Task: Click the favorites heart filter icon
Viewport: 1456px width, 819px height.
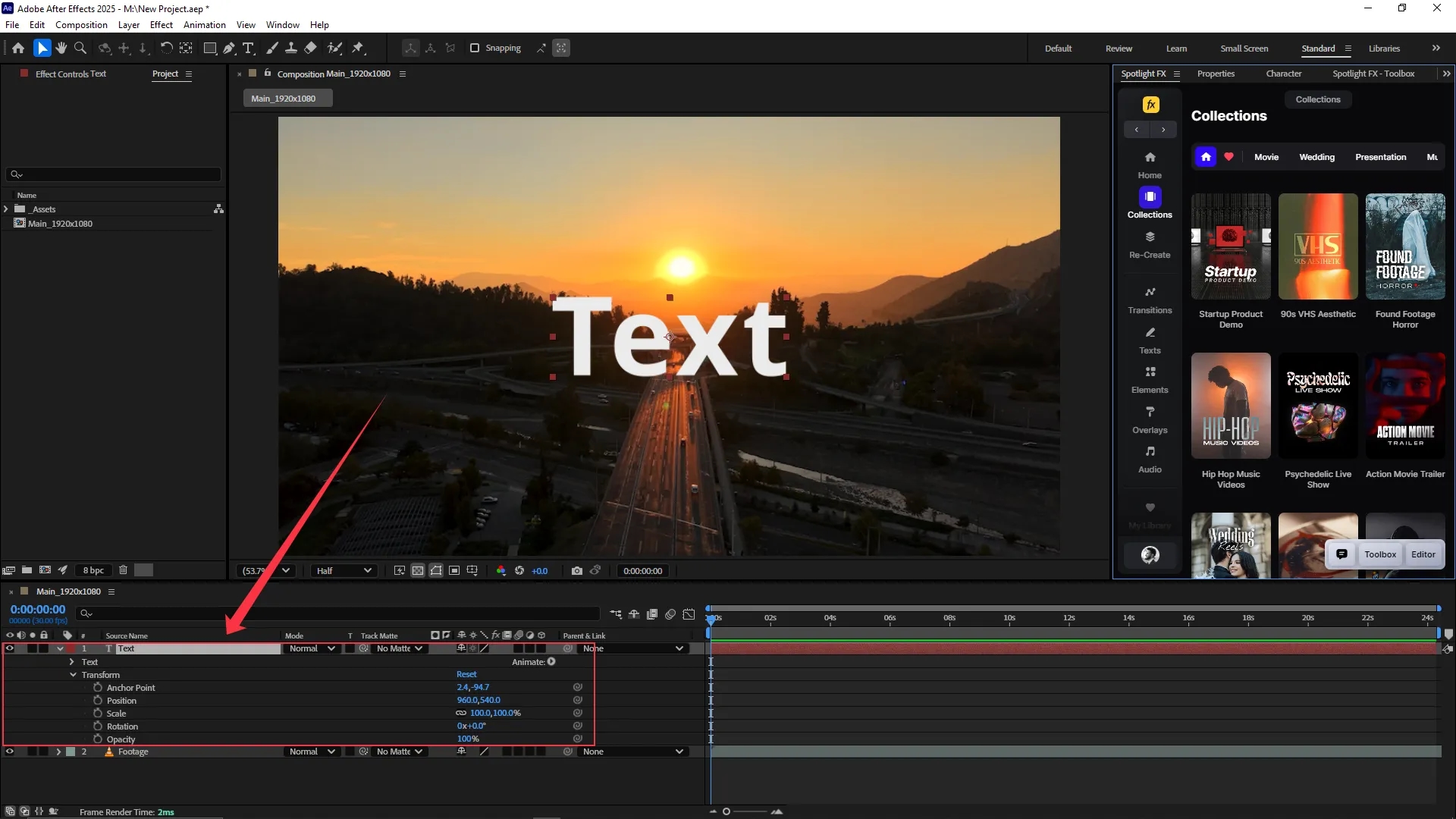Action: pyautogui.click(x=1229, y=157)
